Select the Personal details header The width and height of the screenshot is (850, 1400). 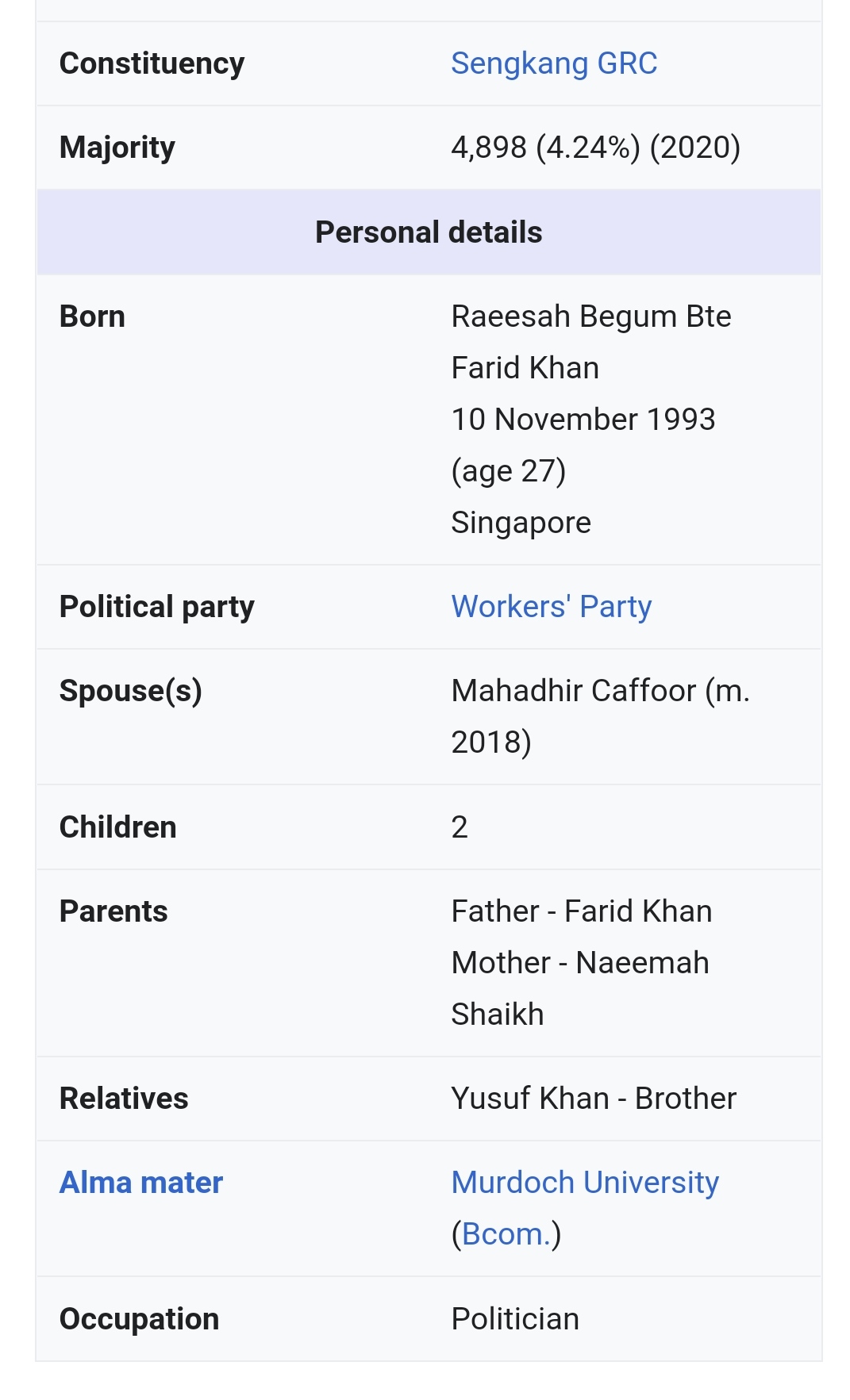tap(429, 232)
